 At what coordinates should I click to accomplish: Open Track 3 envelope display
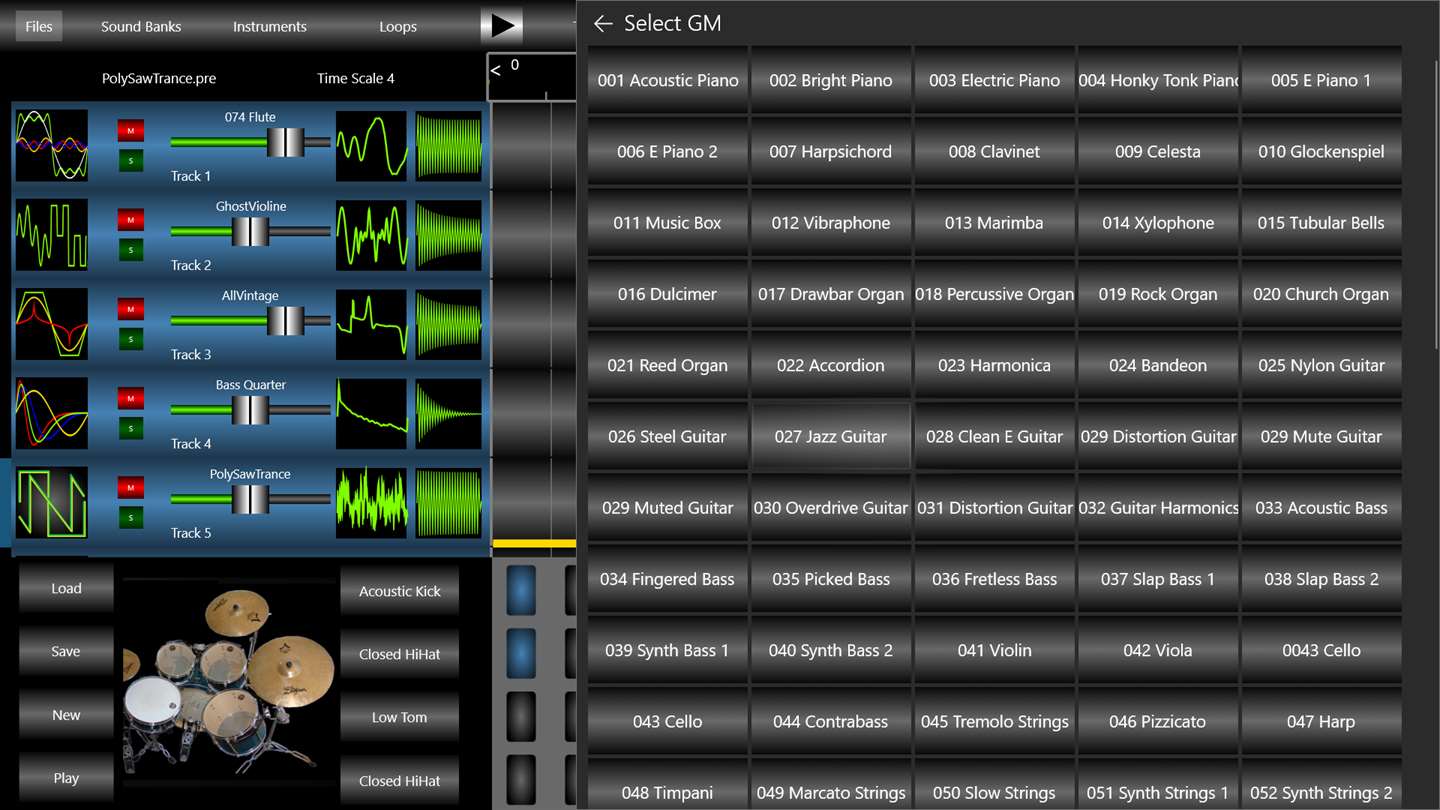click(x=449, y=324)
